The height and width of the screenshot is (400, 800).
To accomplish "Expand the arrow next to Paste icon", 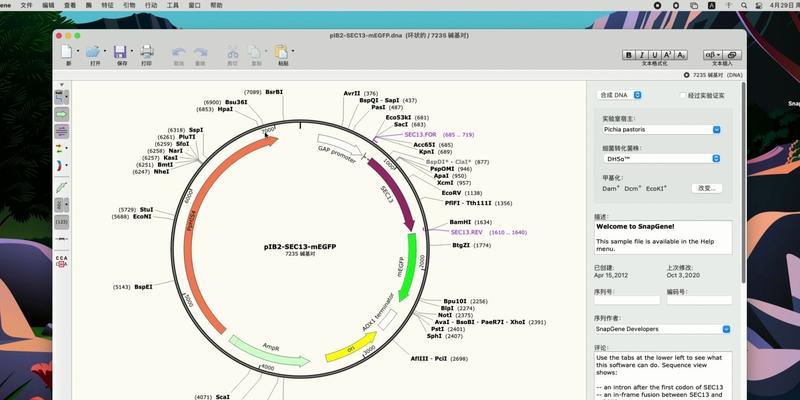I will [293, 51].
